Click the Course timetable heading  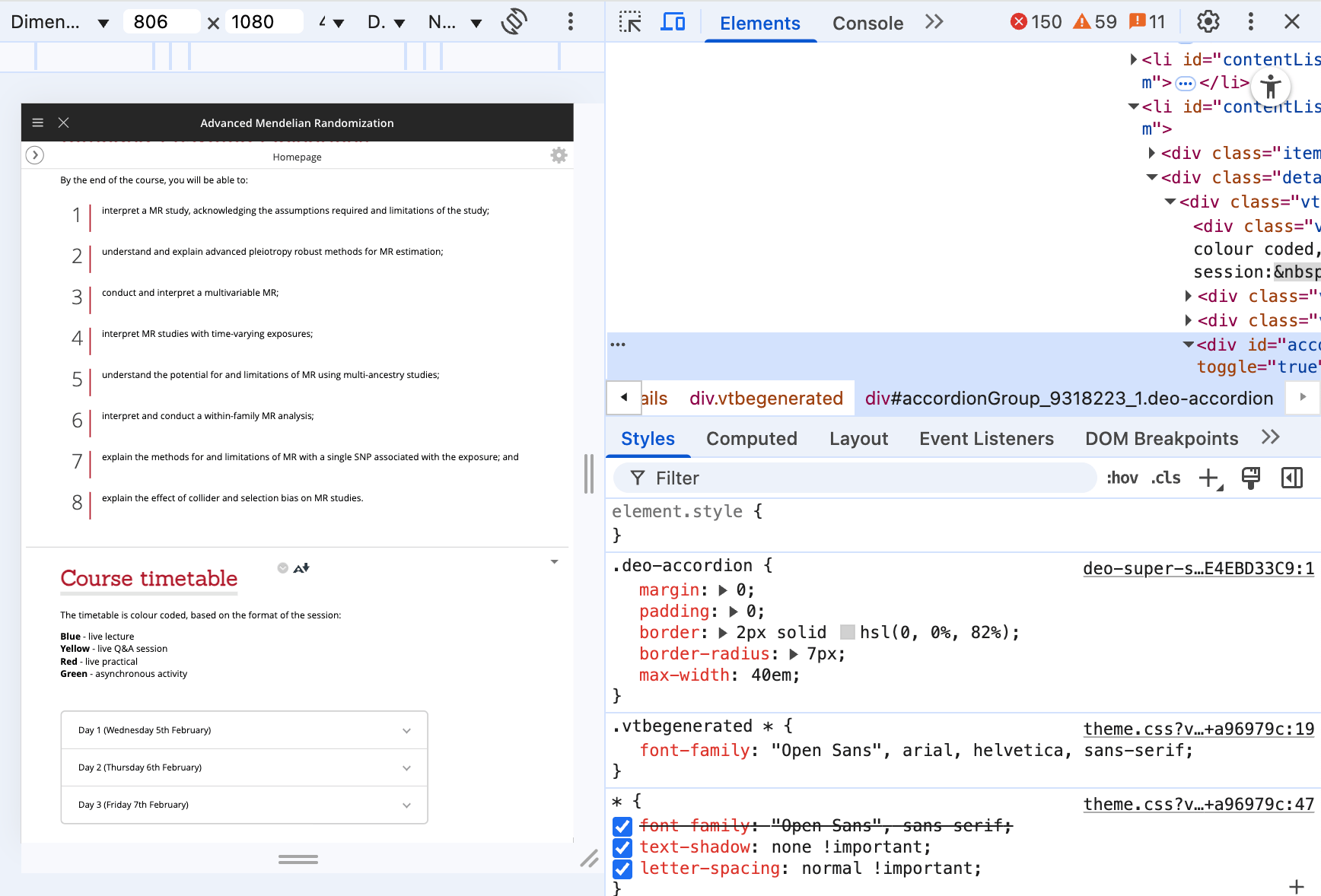[x=149, y=579]
